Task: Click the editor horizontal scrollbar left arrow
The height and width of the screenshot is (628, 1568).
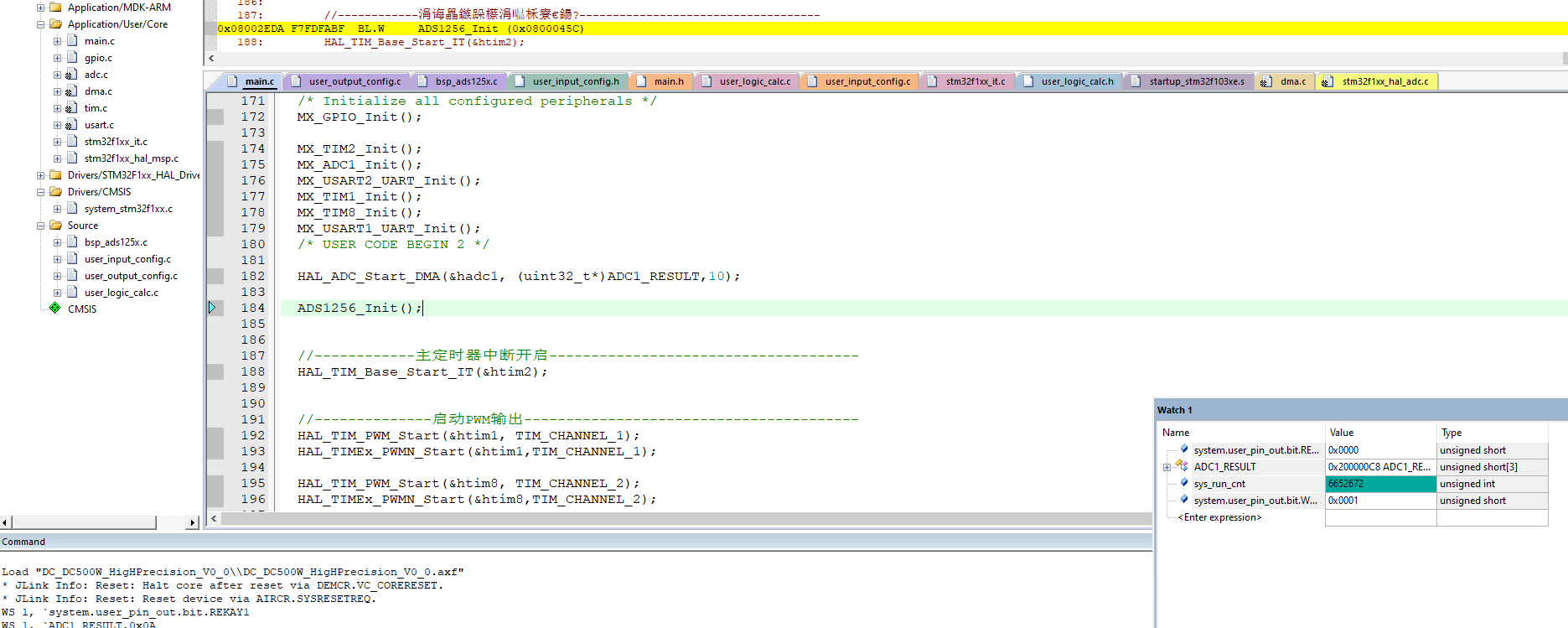Action: click(214, 519)
